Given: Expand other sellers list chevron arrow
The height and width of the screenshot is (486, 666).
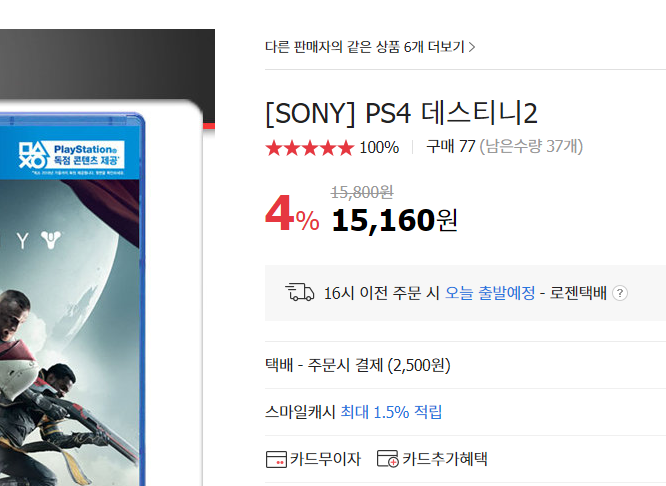Looking at the screenshot, I should pyautogui.click(x=472, y=47).
